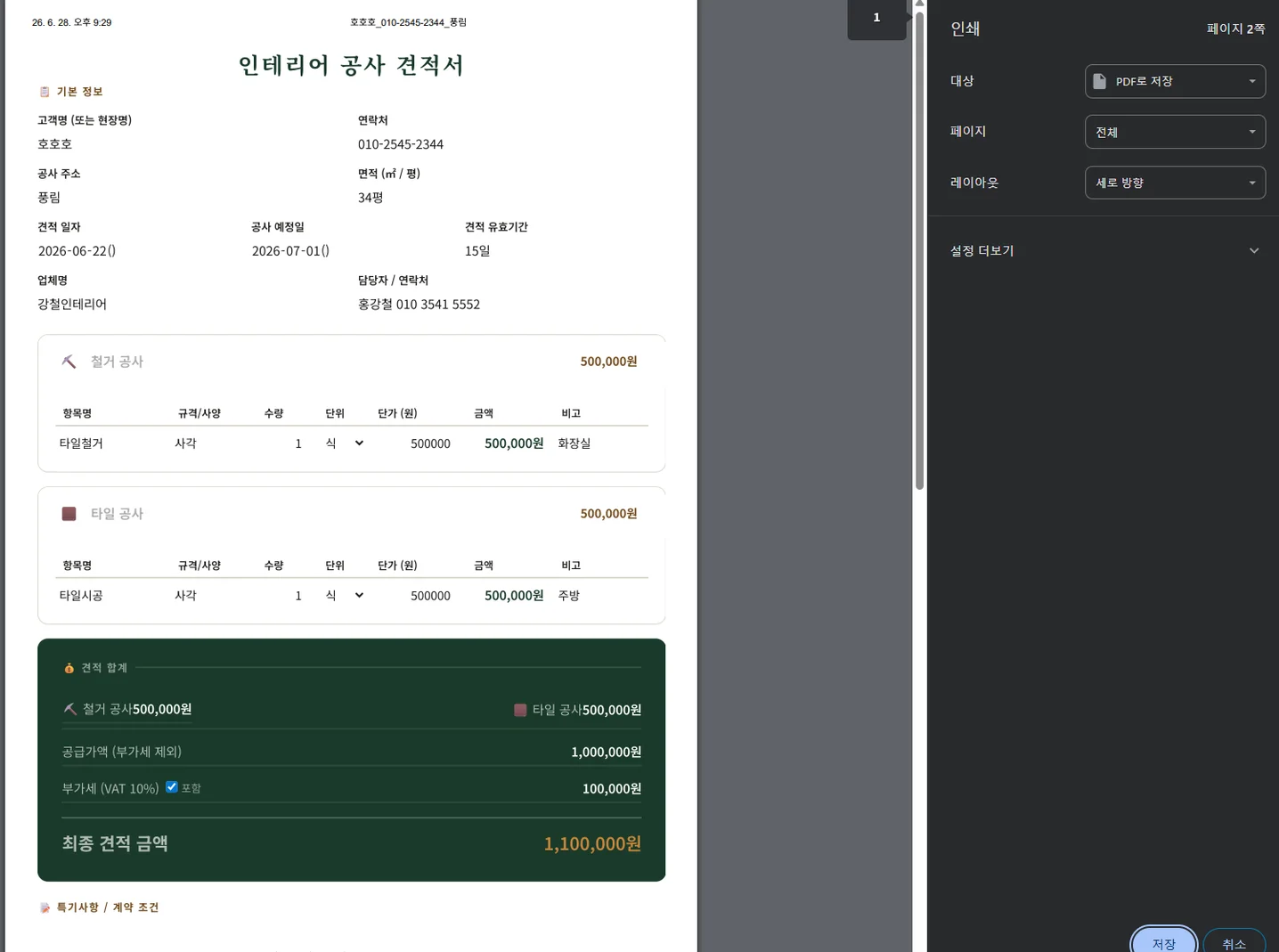This screenshot has width=1279, height=952.
Task: Click the 타일시공 item name cell
Action: click(x=81, y=596)
